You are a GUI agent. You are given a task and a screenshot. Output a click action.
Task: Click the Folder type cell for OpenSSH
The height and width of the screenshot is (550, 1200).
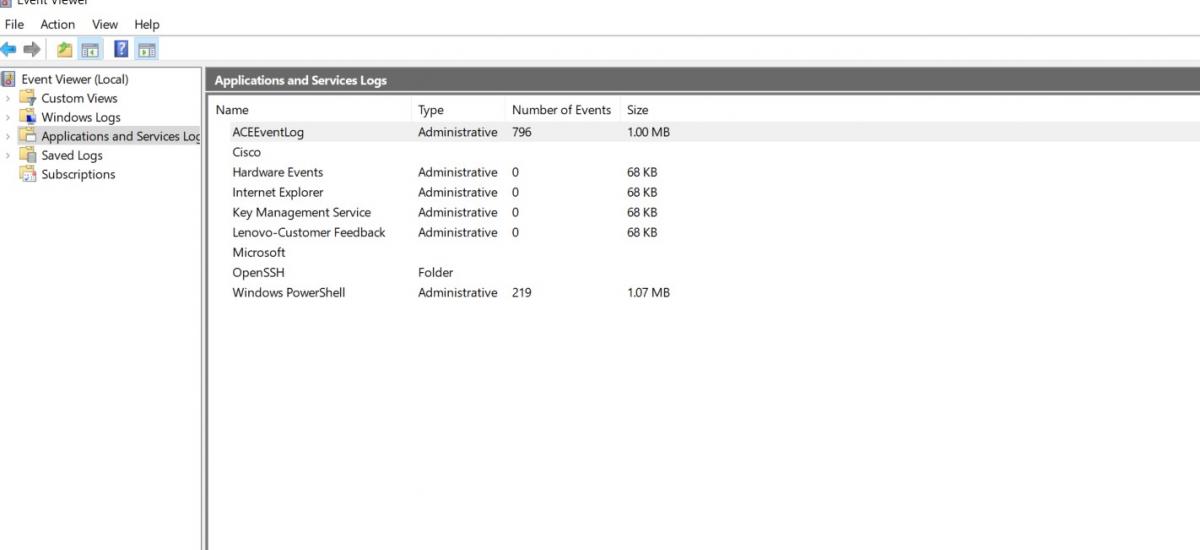435,272
